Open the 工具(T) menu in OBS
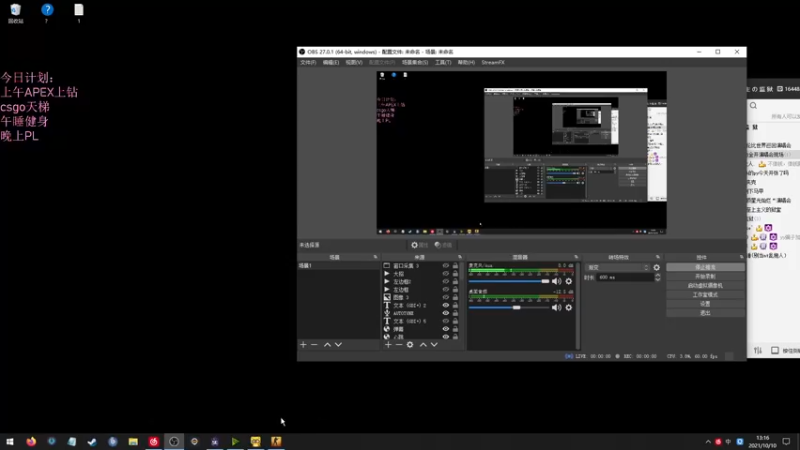 443,62
